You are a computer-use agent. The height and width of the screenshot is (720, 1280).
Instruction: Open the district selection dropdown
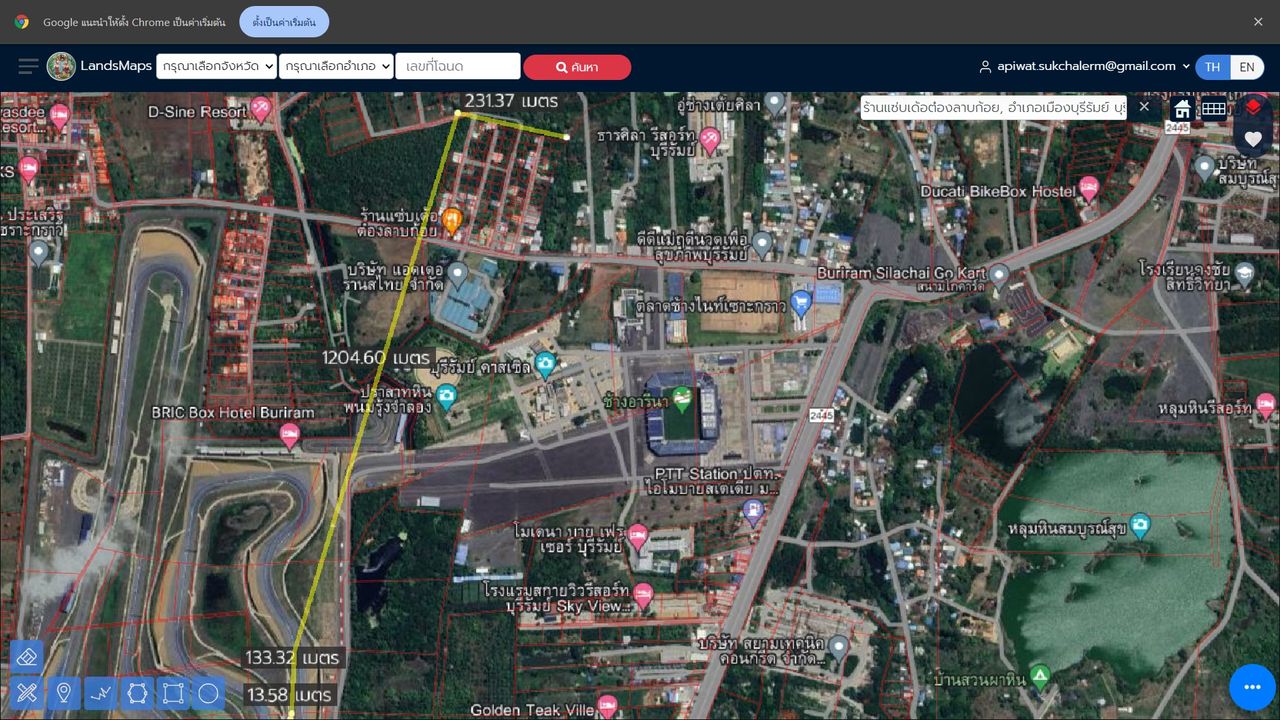pos(336,66)
